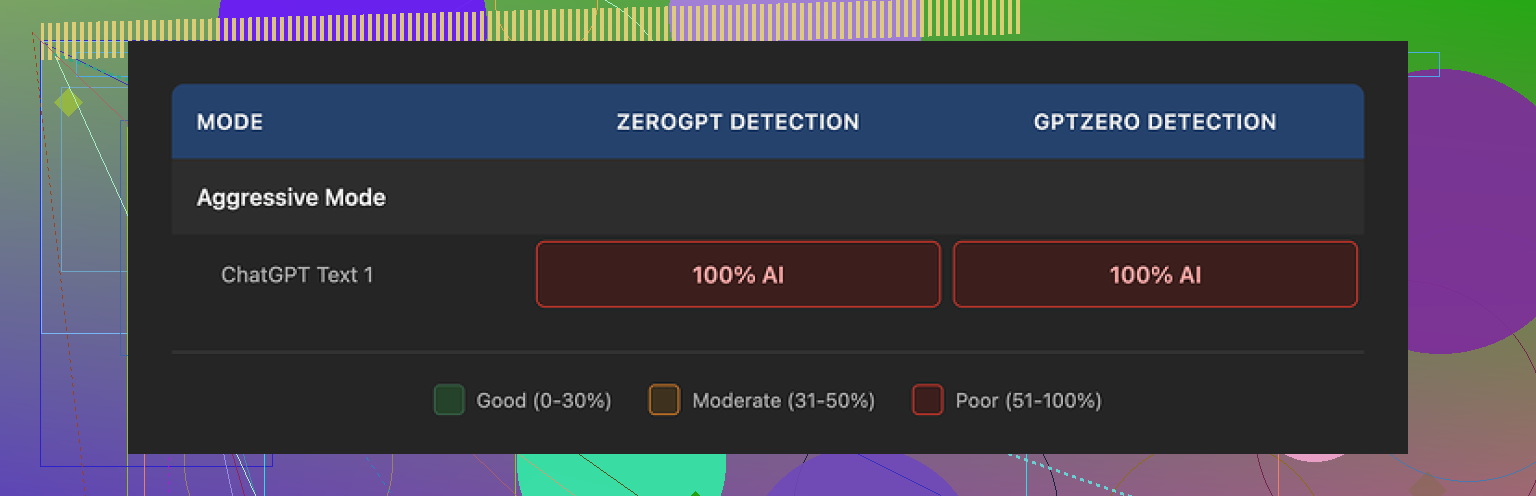Image resolution: width=1536 pixels, height=496 pixels.
Task: Click the red Poor legend swatch
Action: [x=927, y=400]
